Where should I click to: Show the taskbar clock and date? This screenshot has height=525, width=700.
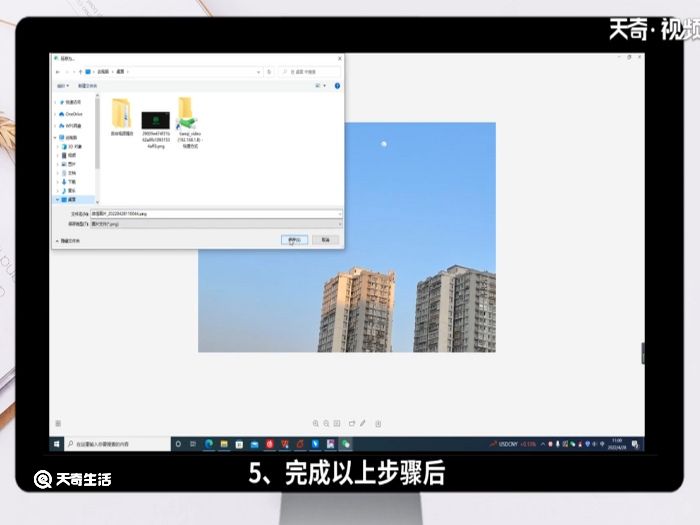tap(617, 444)
